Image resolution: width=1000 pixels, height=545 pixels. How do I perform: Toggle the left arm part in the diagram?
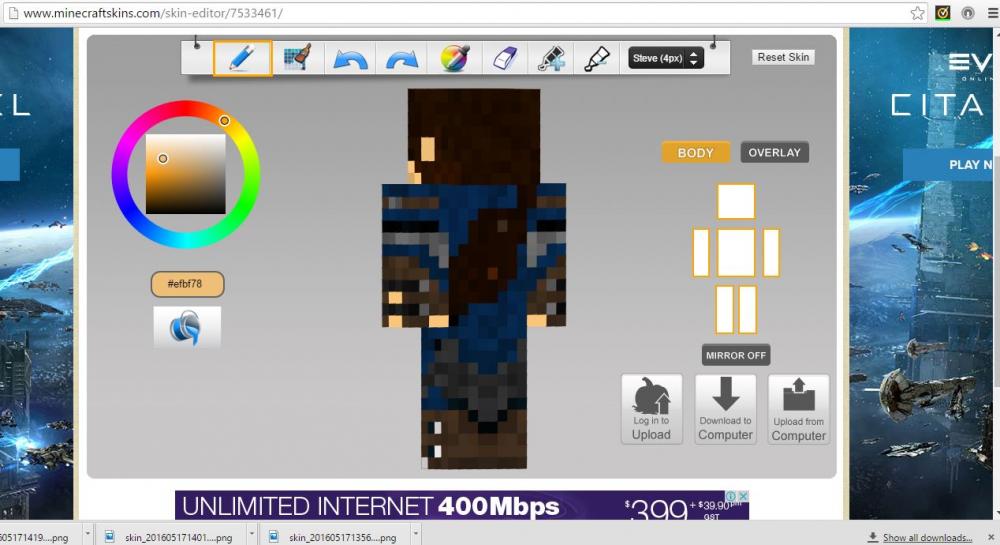[x=701, y=252]
